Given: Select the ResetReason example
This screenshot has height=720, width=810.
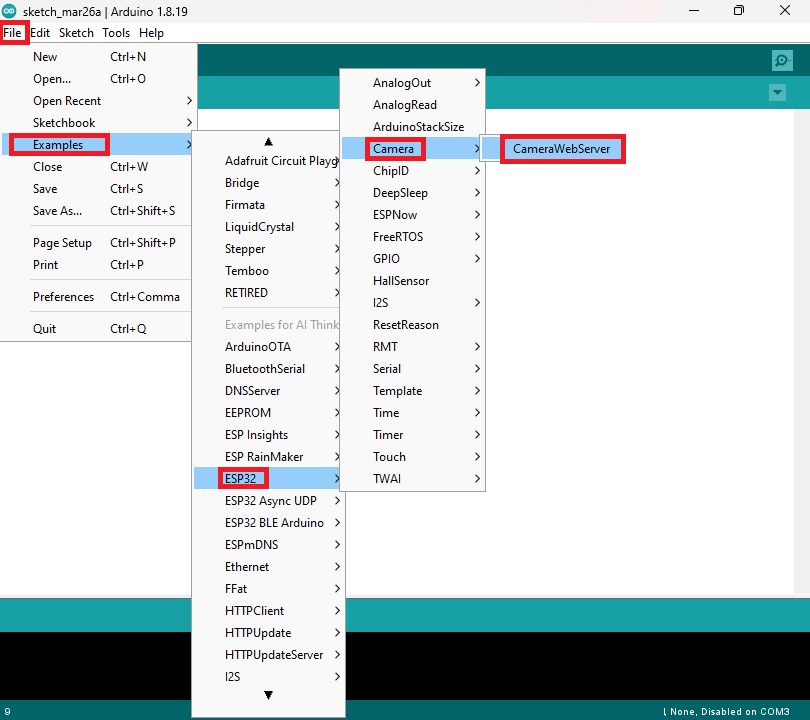Looking at the screenshot, I should (412, 325).
